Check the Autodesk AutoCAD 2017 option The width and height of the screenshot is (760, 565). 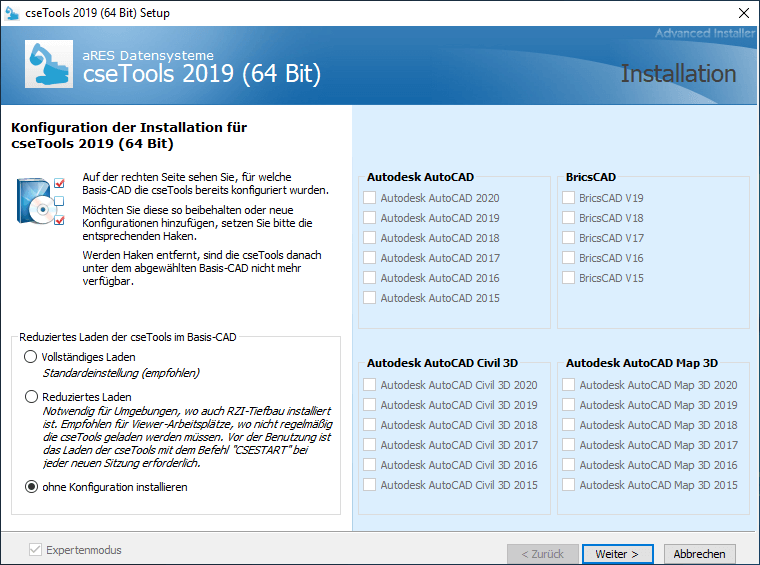point(370,258)
